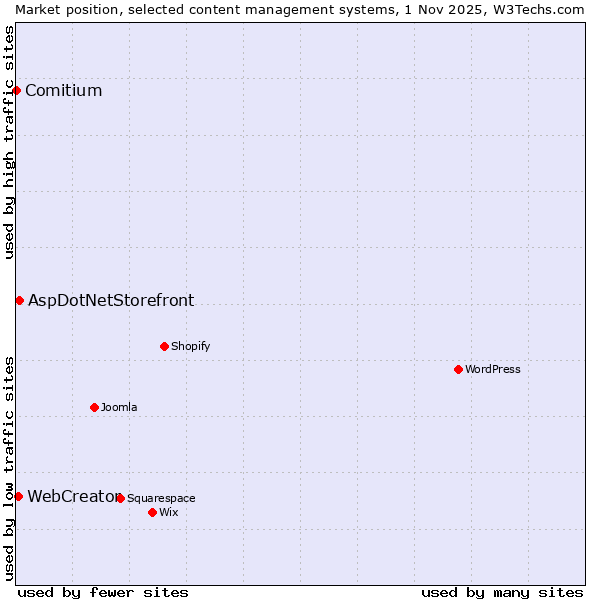The image size is (600, 600).
Task: Click the red marker for Comitium
Action: coord(17,91)
